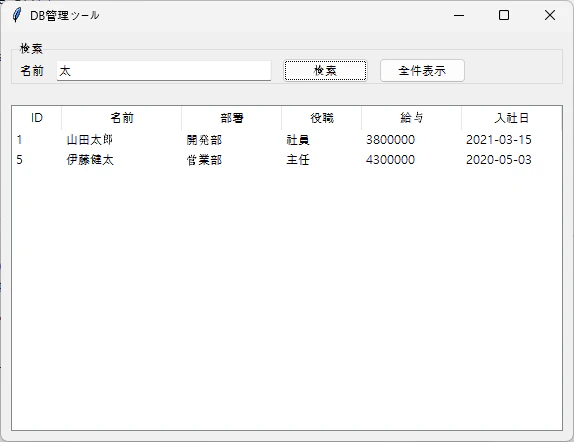The image size is (574, 442).
Task: Sort by the 名前 column header
Action: [122, 118]
